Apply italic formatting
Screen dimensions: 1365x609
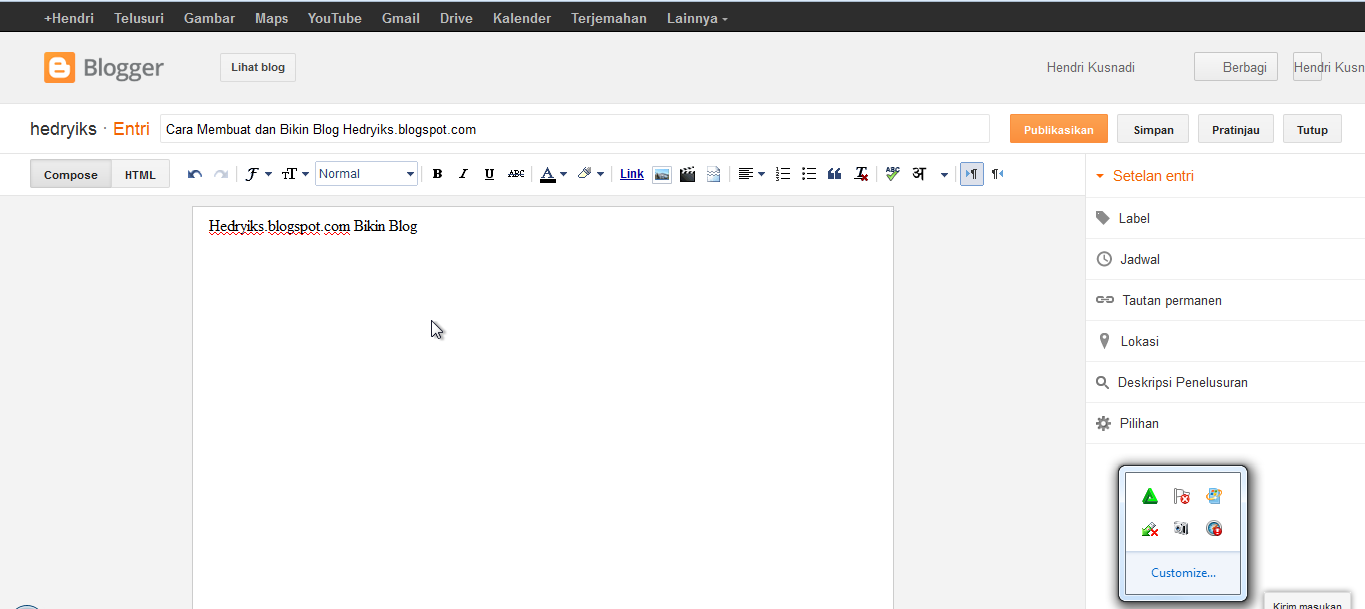click(463, 174)
